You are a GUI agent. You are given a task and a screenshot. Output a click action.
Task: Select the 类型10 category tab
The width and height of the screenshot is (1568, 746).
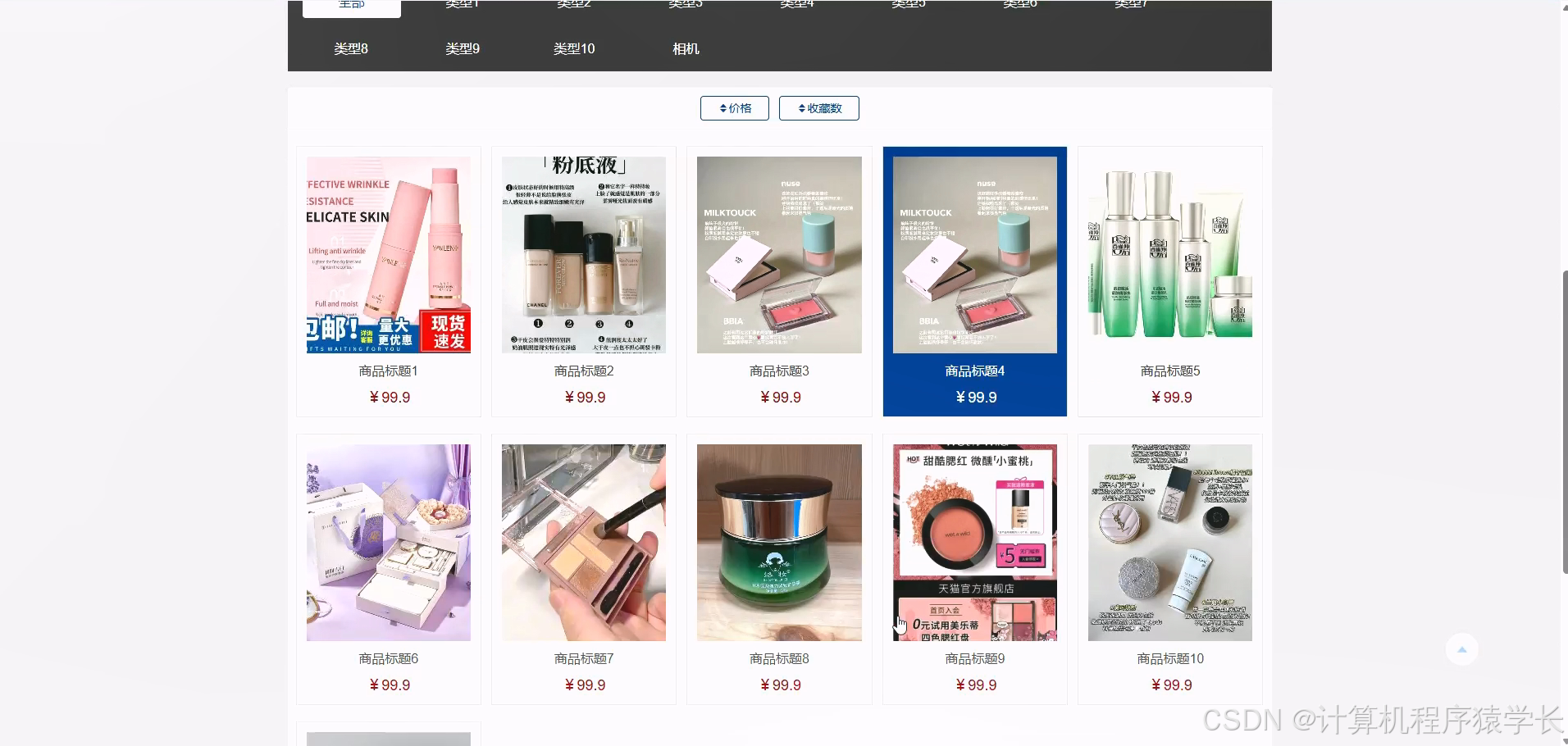[x=574, y=48]
